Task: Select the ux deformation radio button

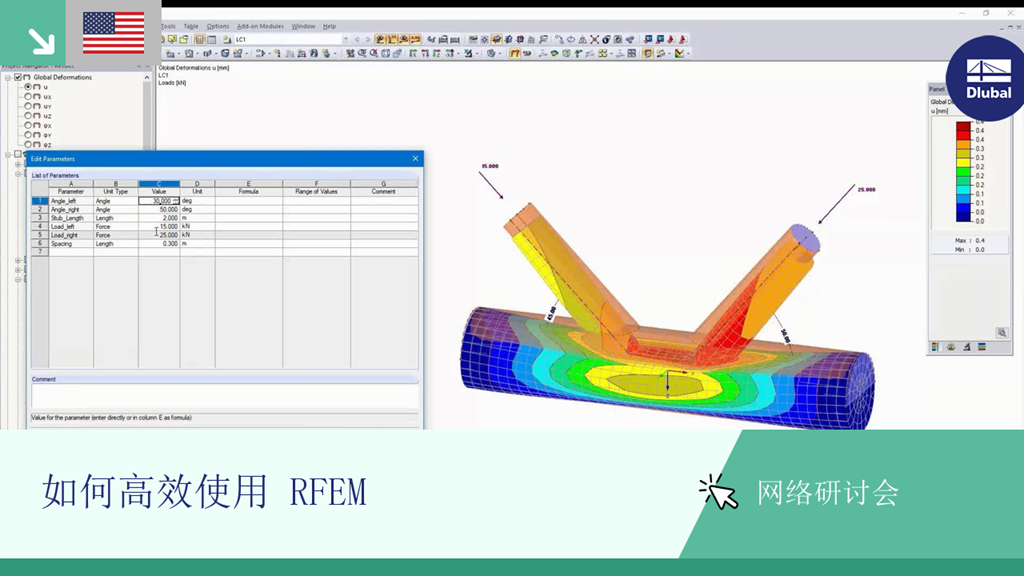Action: [27, 96]
